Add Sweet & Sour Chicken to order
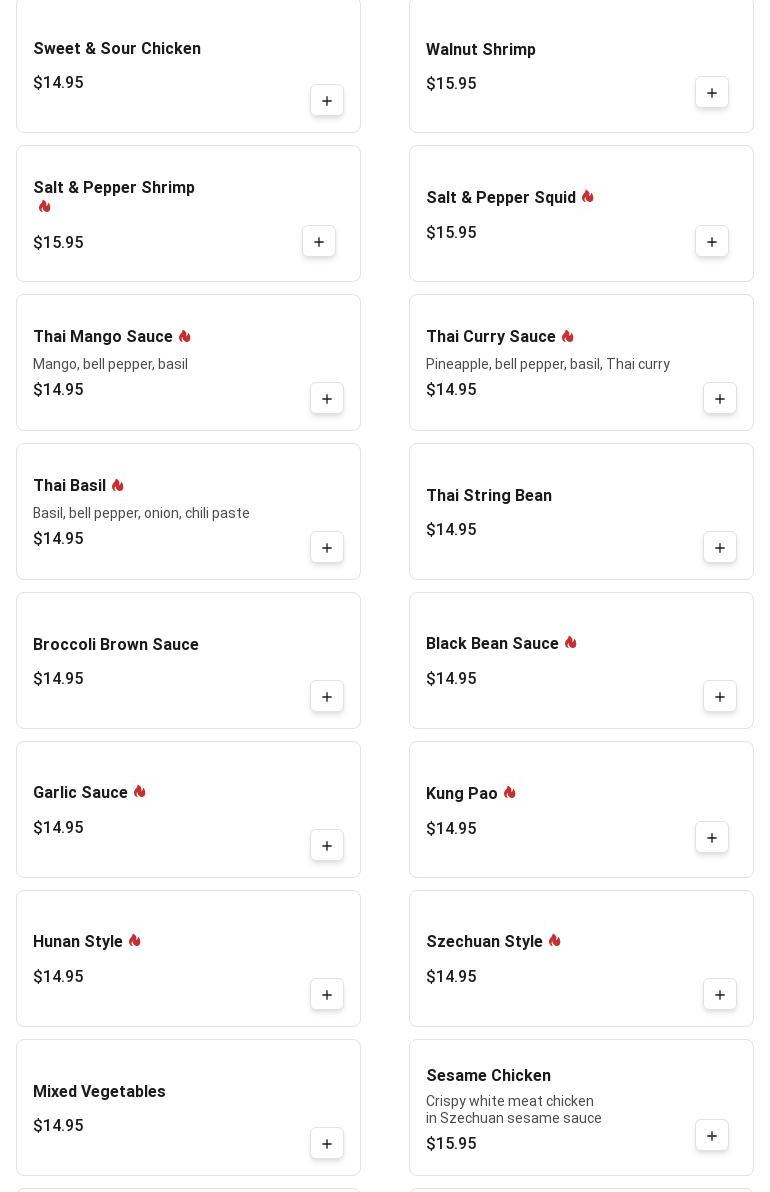This screenshot has height=1192, width=770. pos(327,101)
